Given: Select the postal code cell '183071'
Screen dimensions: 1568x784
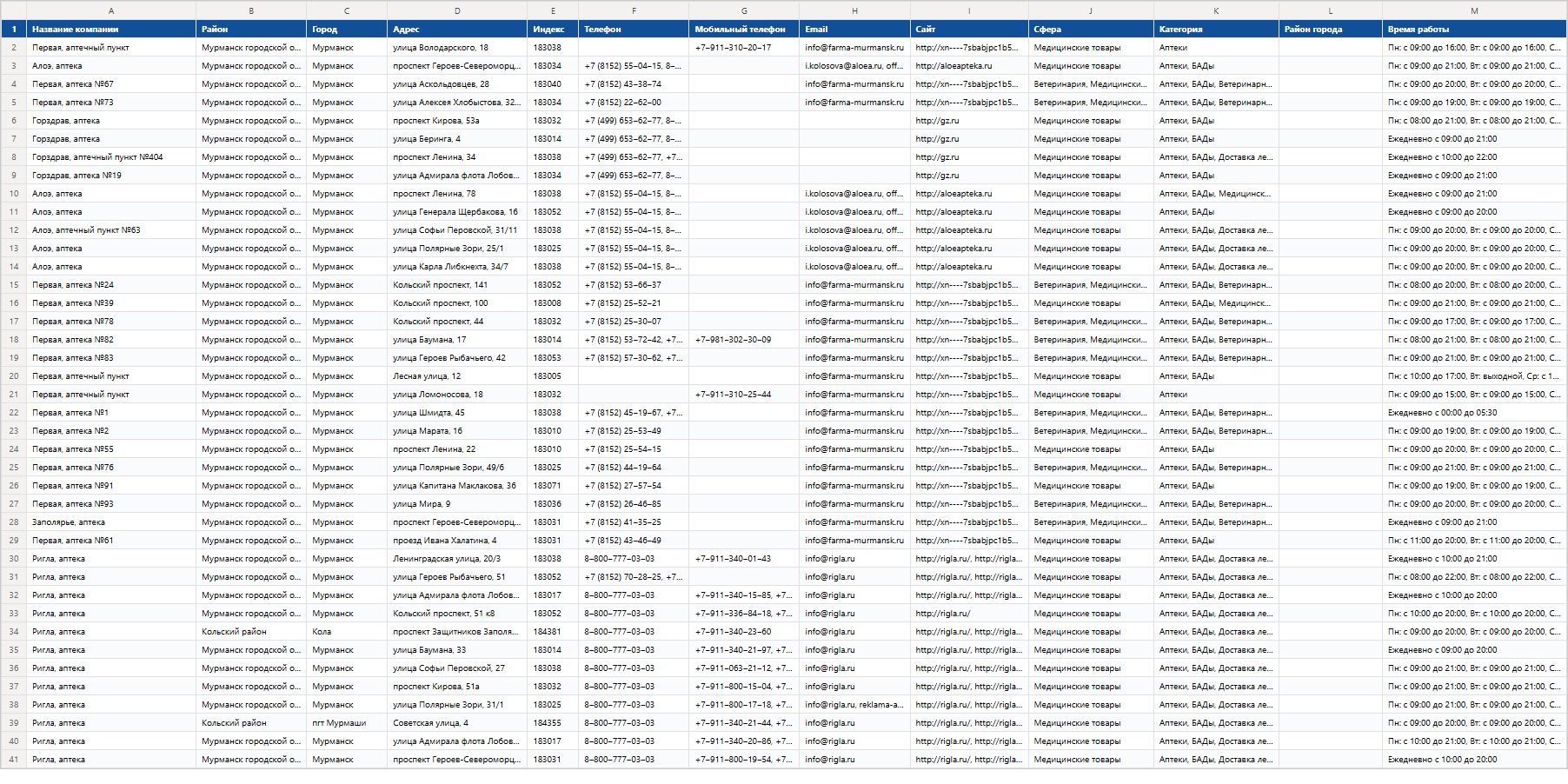Looking at the screenshot, I should coord(553,486).
